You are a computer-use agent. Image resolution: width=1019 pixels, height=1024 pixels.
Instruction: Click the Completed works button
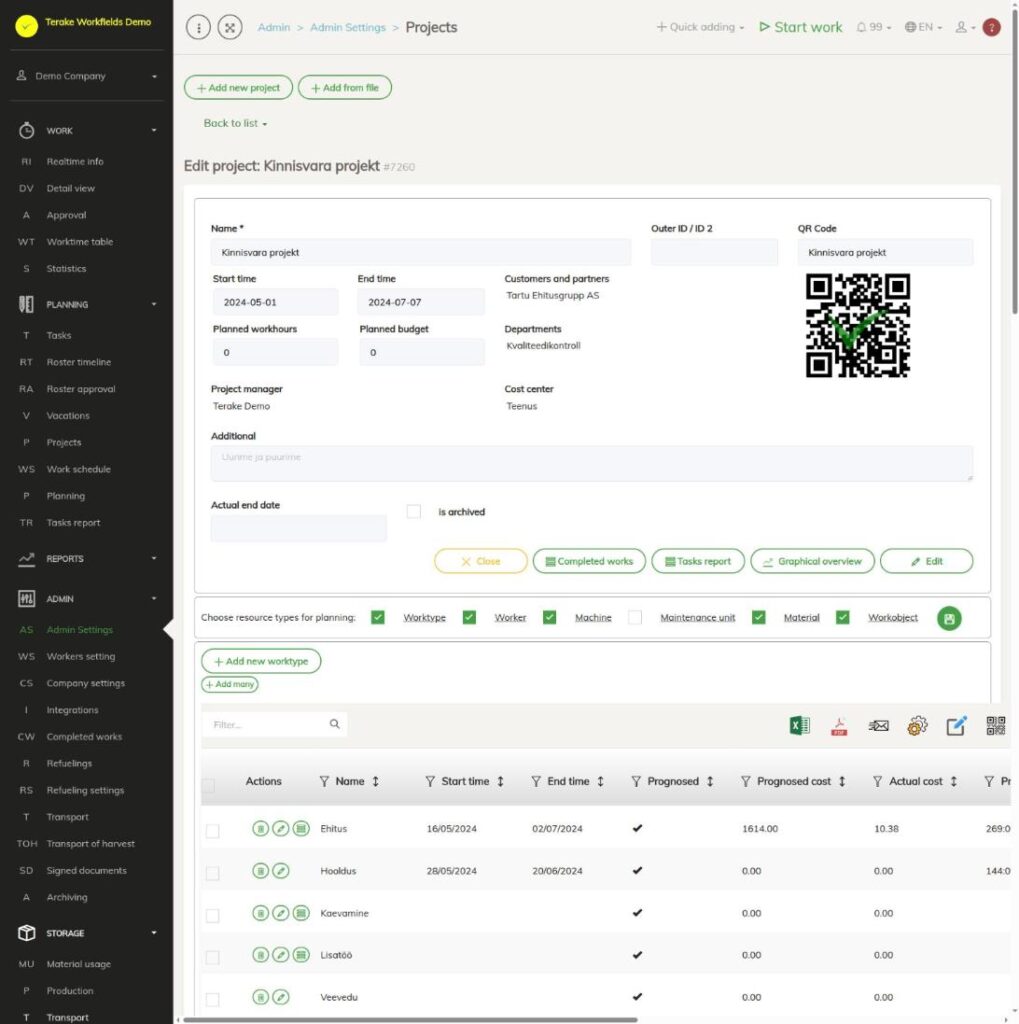click(x=589, y=561)
